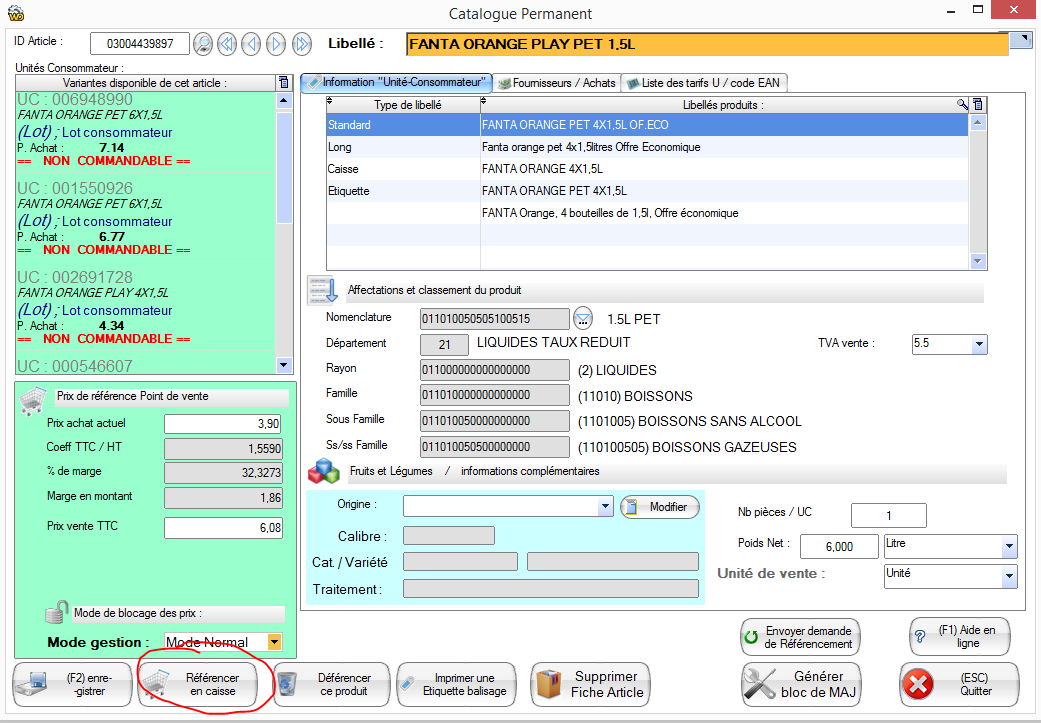Screen dimensions: 1041x723
Task: Click the Générer bloc de MAJ button
Action: (x=801, y=684)
